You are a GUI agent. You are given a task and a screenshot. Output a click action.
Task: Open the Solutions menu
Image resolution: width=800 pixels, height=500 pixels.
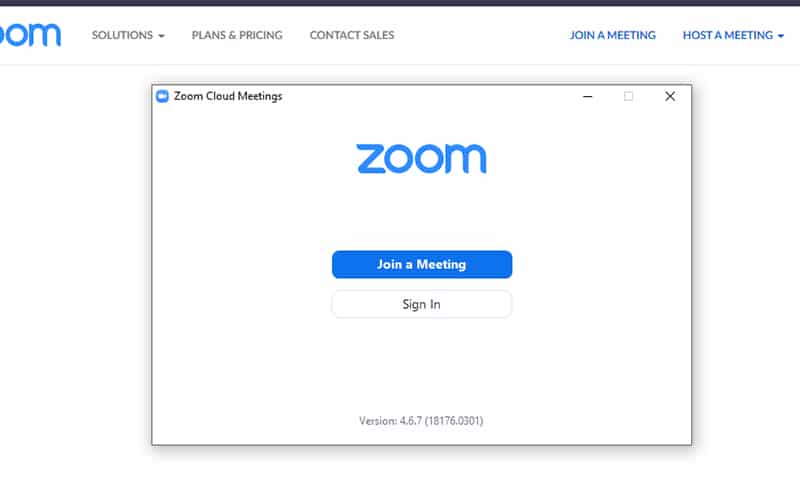point(128,35)
